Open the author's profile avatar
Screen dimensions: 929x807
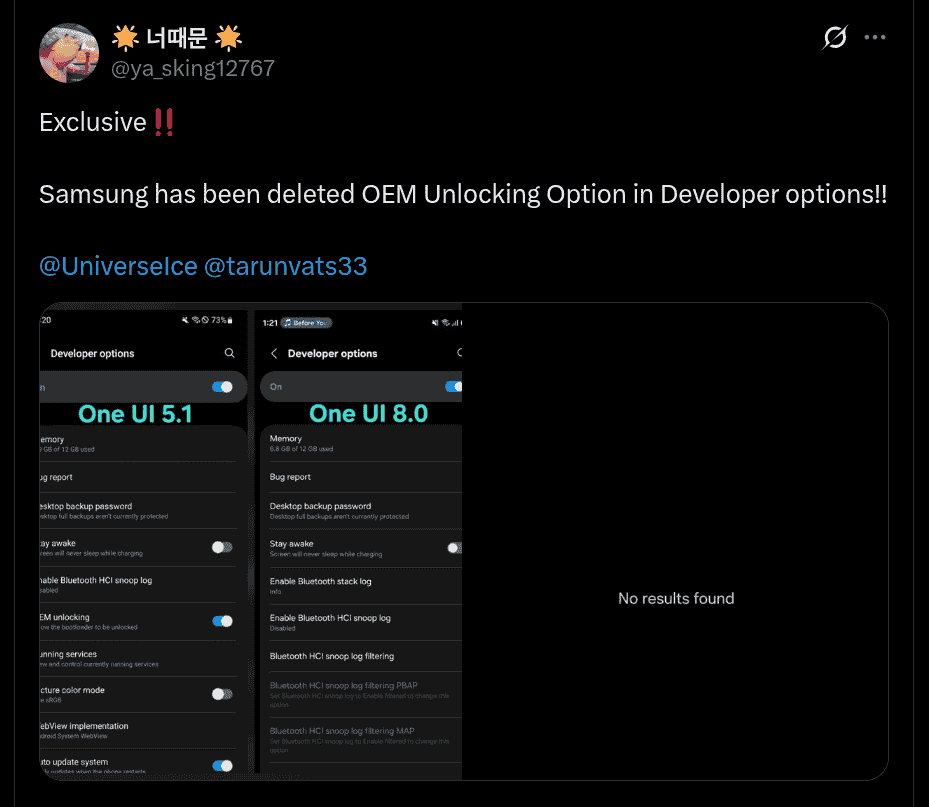click(x=68, y=53)
